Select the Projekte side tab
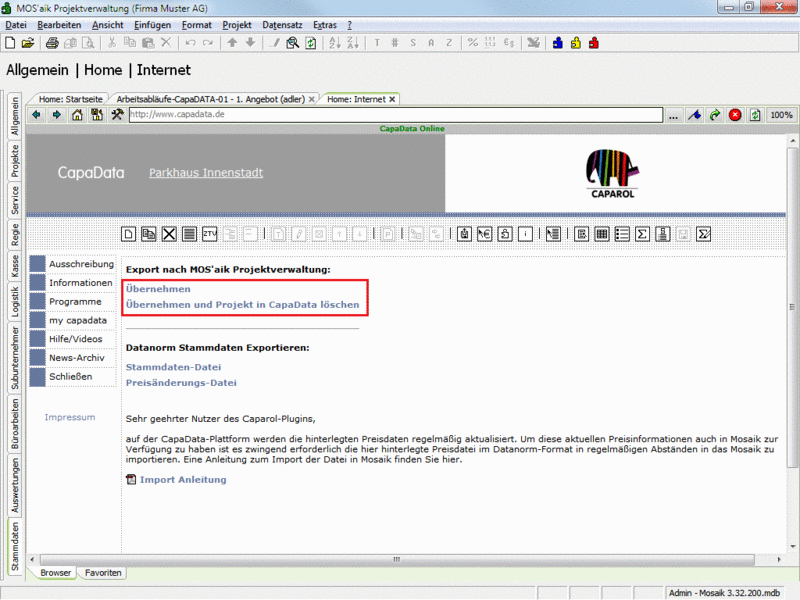Image resolution: width=800 pixels, height=600 pixels. point(15,161)
